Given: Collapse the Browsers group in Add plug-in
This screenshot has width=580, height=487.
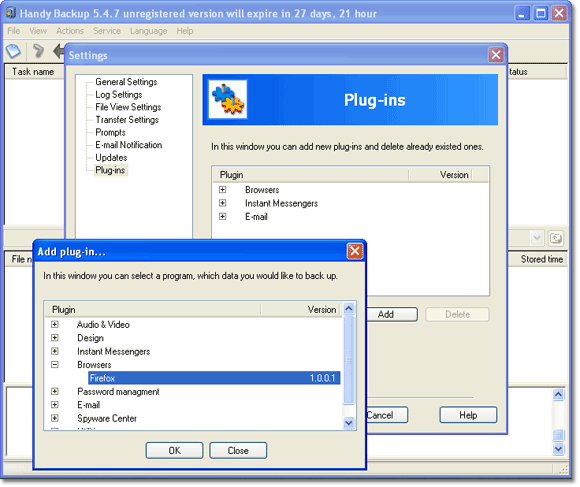Looking at the screenshot, I should pos(55,365).
